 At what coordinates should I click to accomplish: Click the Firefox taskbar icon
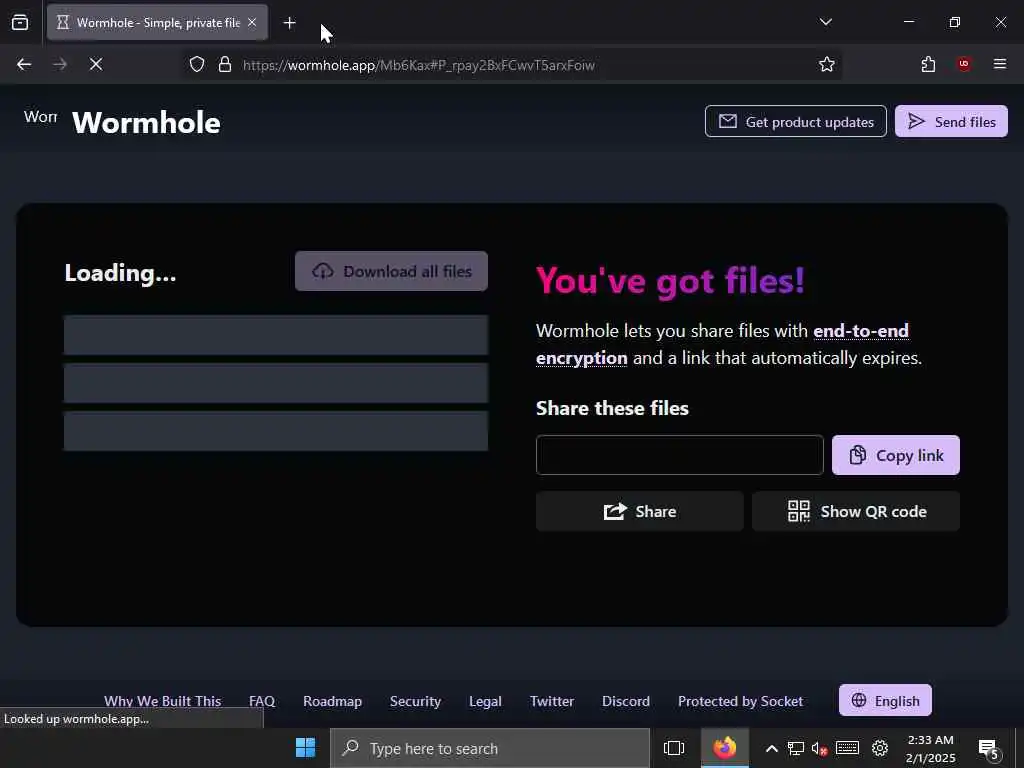click(724, 748)
